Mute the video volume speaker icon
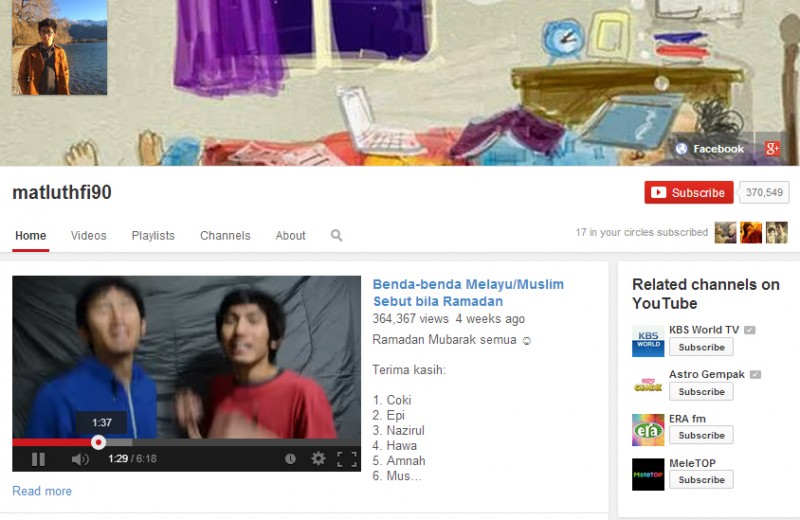 tap(79, 459)
